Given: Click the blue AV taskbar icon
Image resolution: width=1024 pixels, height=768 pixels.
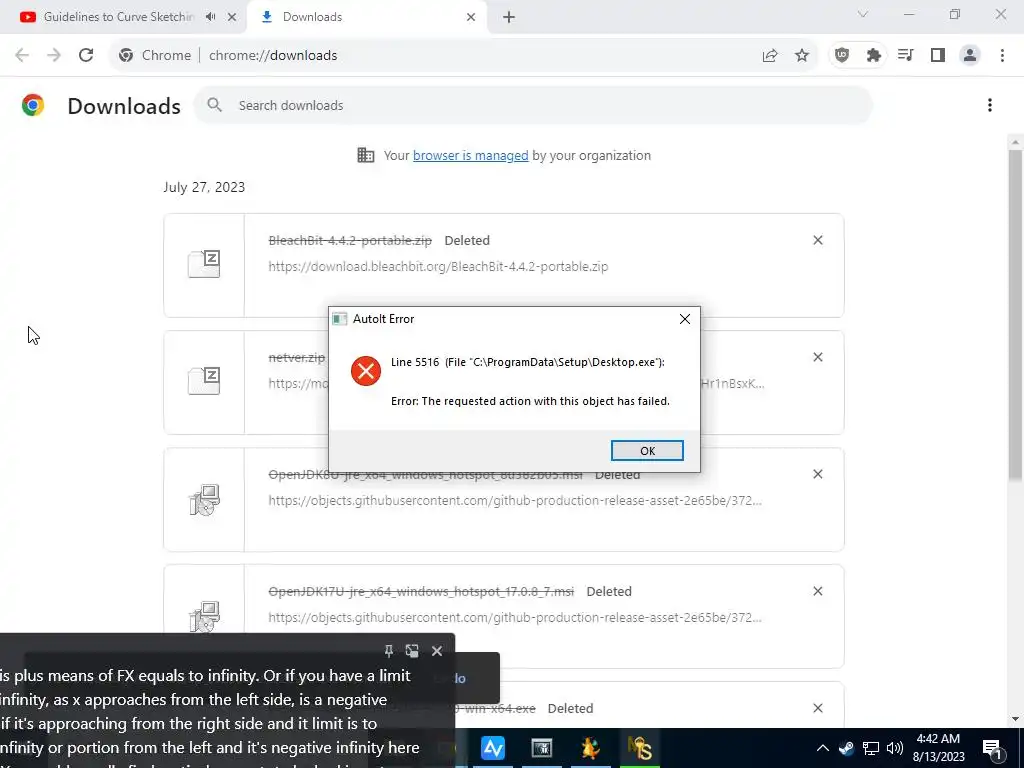Looking at the screenshot, I should (x=493, y=748).
